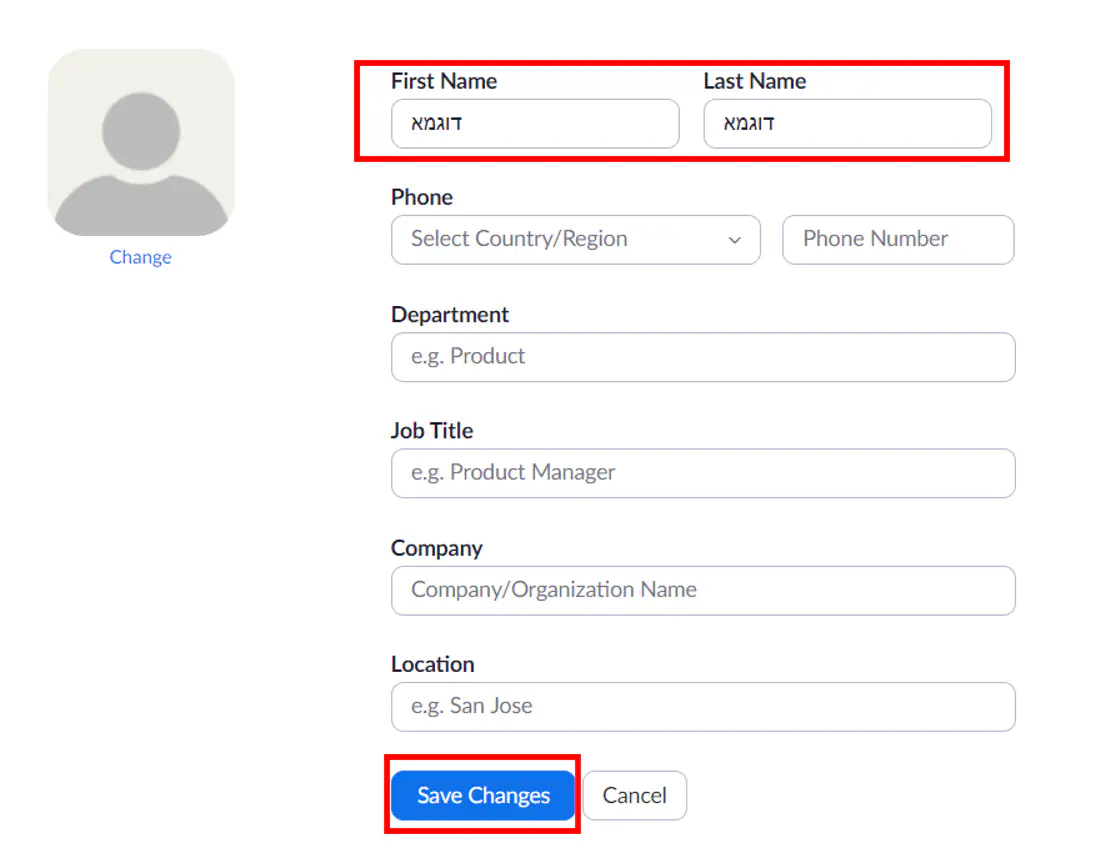Focus the Location field showing 'e.g. San Jose'

tap(702, 706)
